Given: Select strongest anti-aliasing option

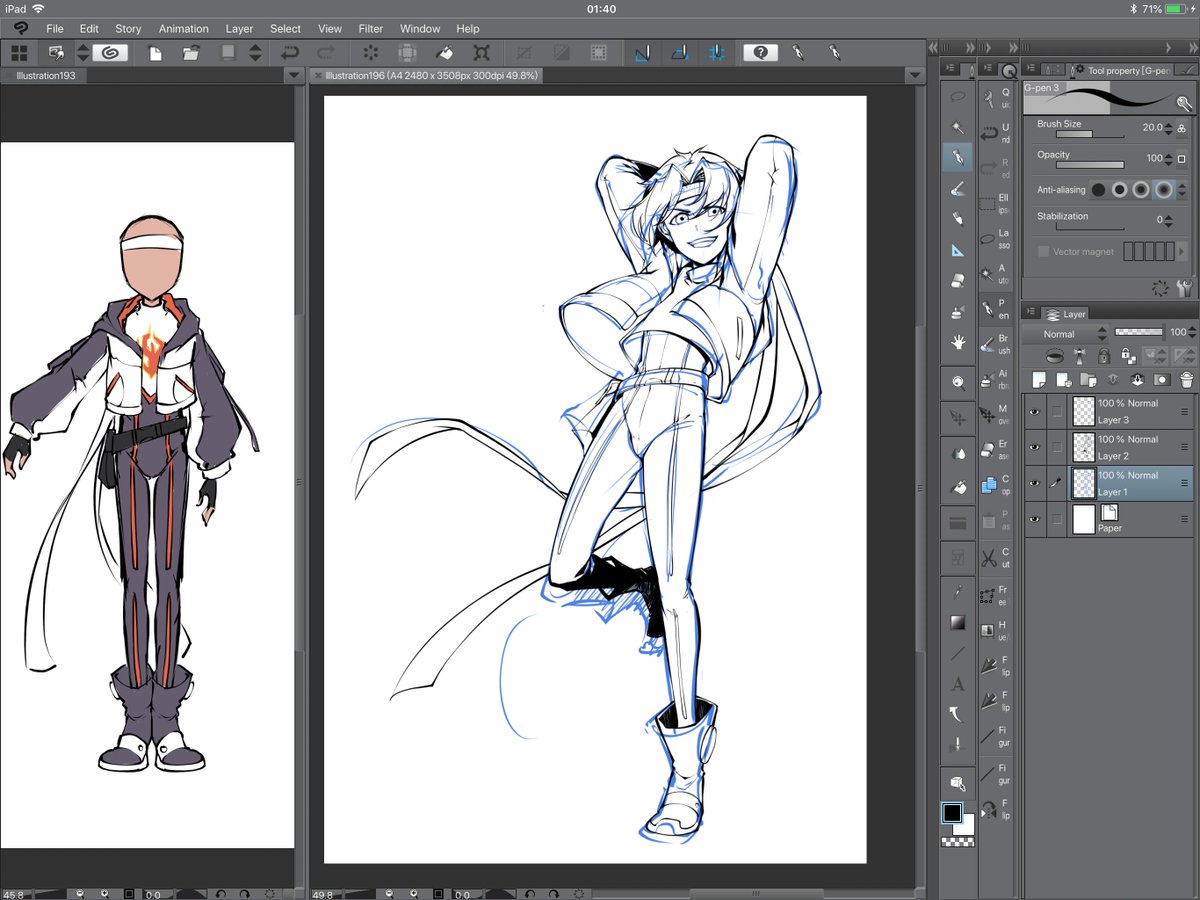Looking at the screenshot, I should tap(1164, 190).
